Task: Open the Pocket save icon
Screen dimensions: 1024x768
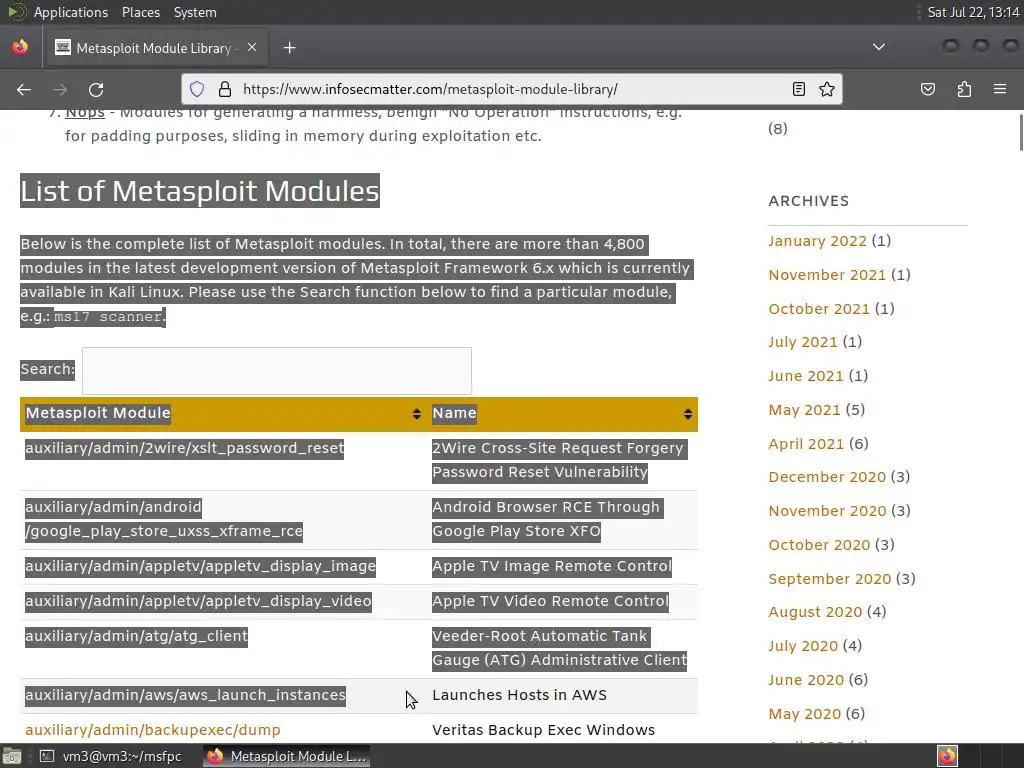Action: point(928,89)
